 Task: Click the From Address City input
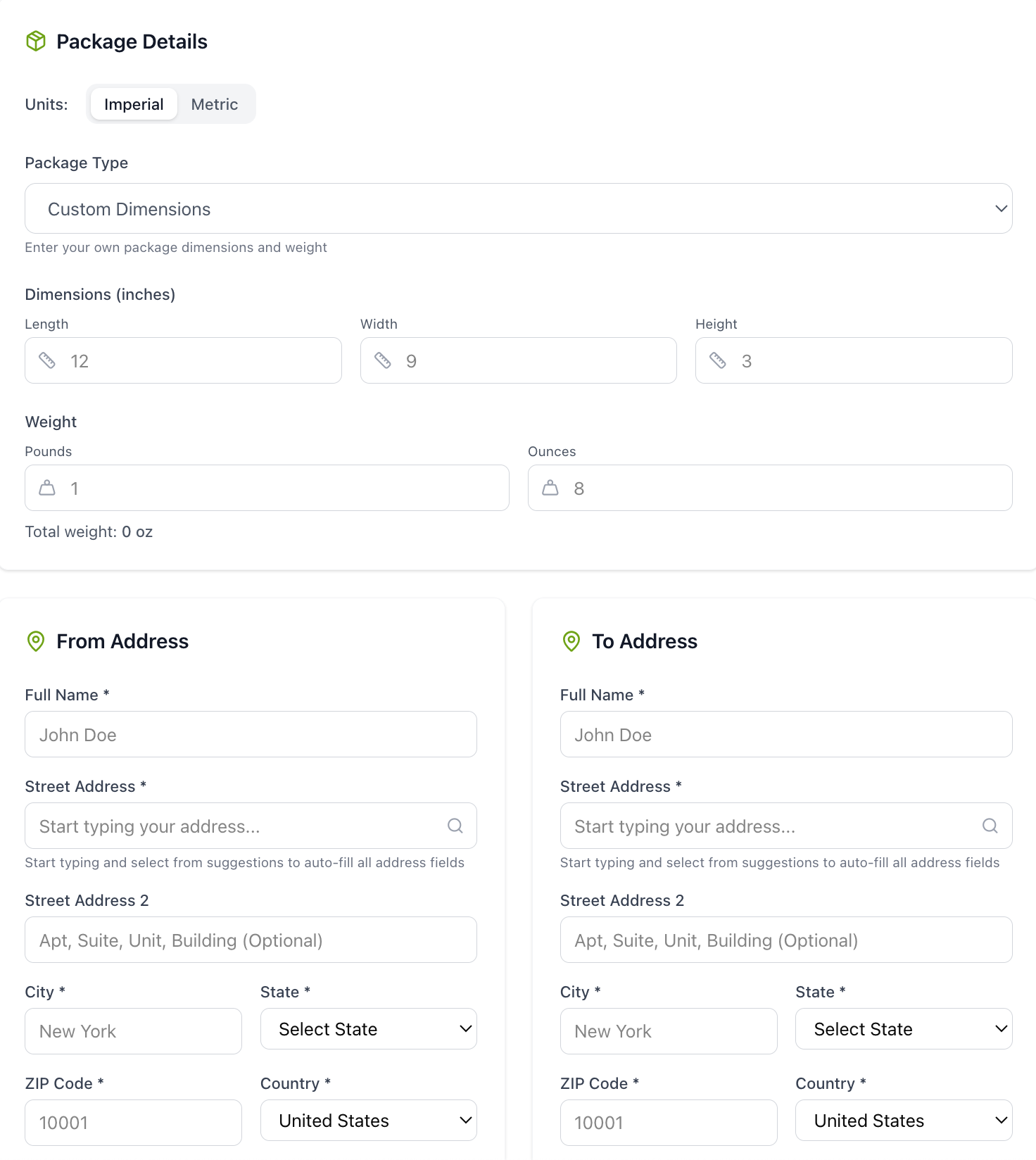pyautogui.click(x=134, y=1031)
